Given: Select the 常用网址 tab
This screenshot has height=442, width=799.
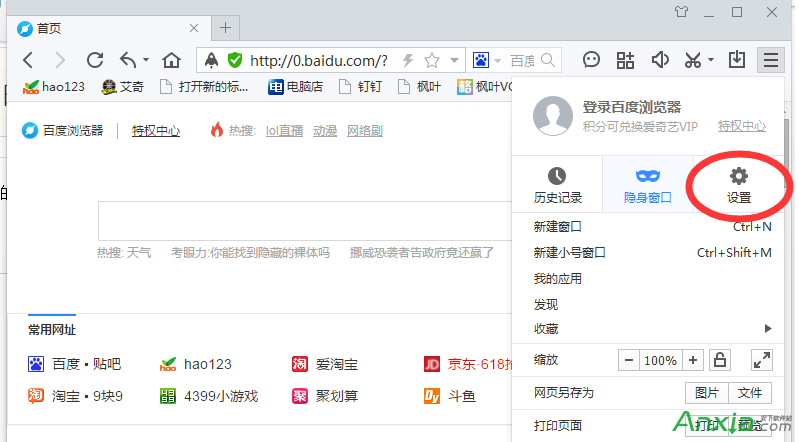Looking at the screenshot, I should pyautogui.click(x=52, y=330).
